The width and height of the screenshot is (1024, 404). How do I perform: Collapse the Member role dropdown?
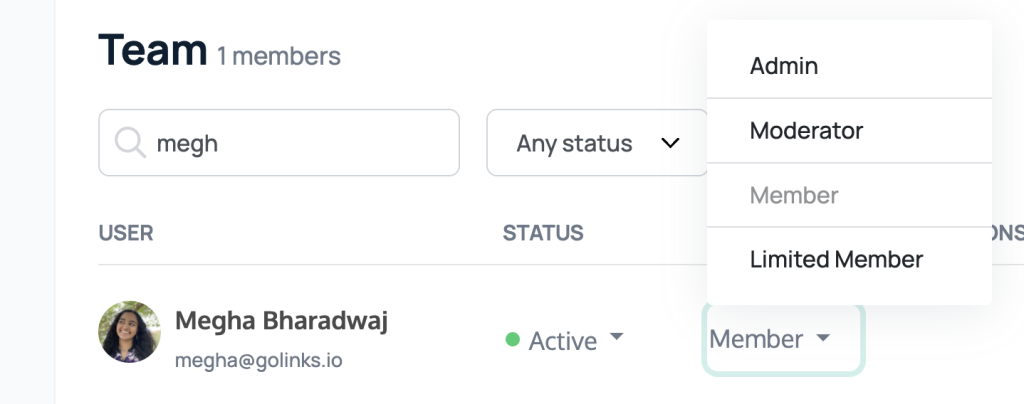point(783,339)
